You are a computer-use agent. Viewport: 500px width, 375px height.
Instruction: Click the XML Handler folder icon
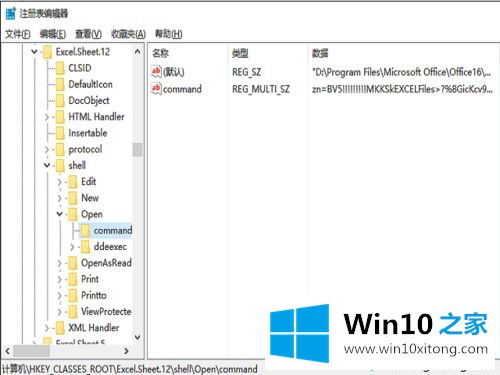60,328
